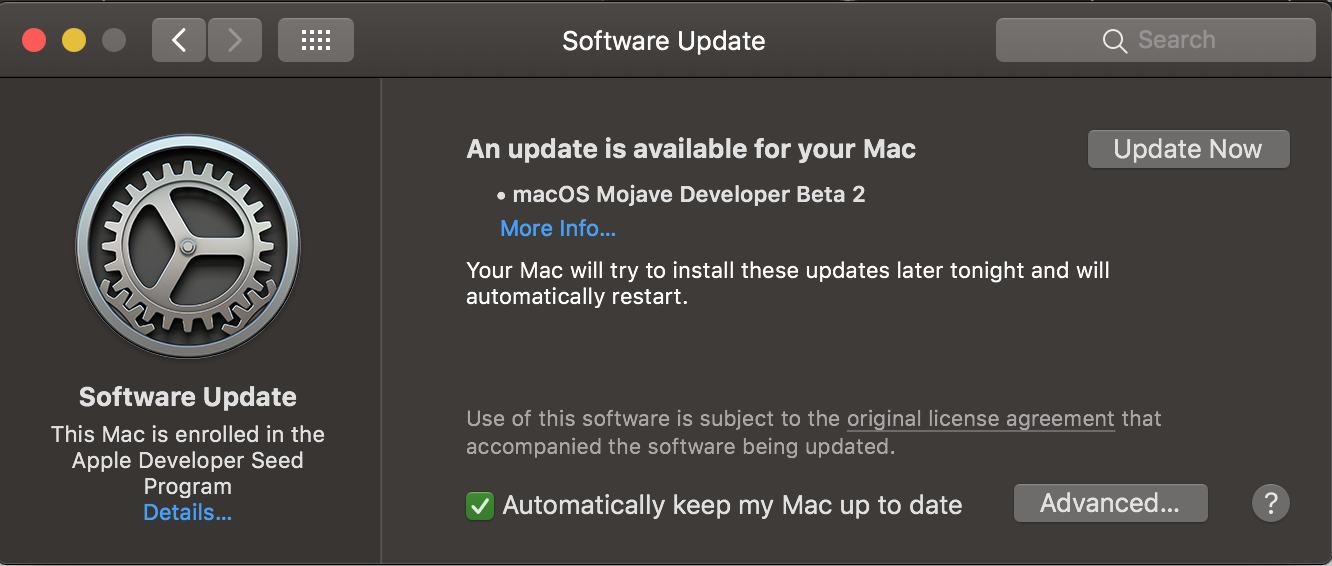This screenshot has height=566, width=1332.
Task: Click the Software Update window title
Action: pyautogui.click(x=664, y=41)
